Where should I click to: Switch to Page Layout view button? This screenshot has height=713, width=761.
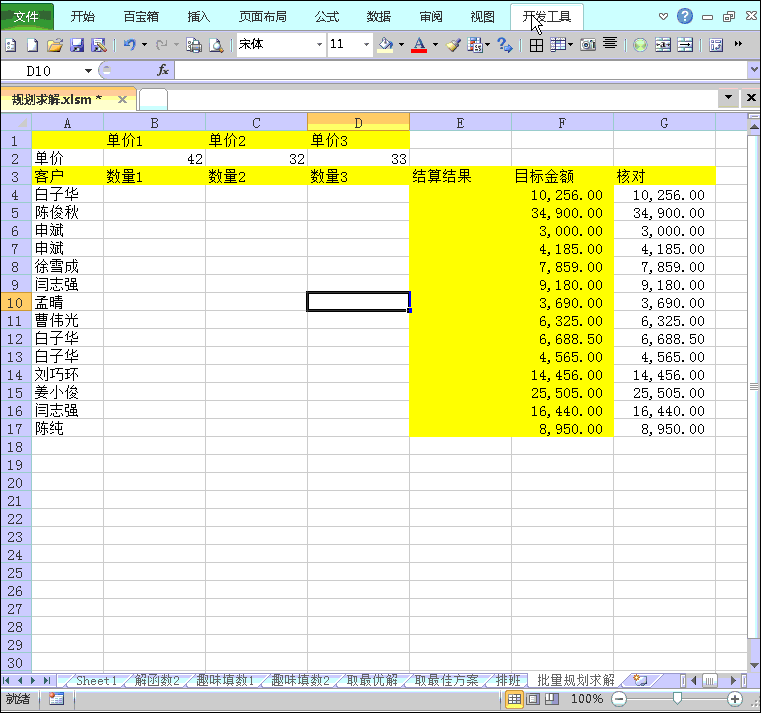point(533,699)
